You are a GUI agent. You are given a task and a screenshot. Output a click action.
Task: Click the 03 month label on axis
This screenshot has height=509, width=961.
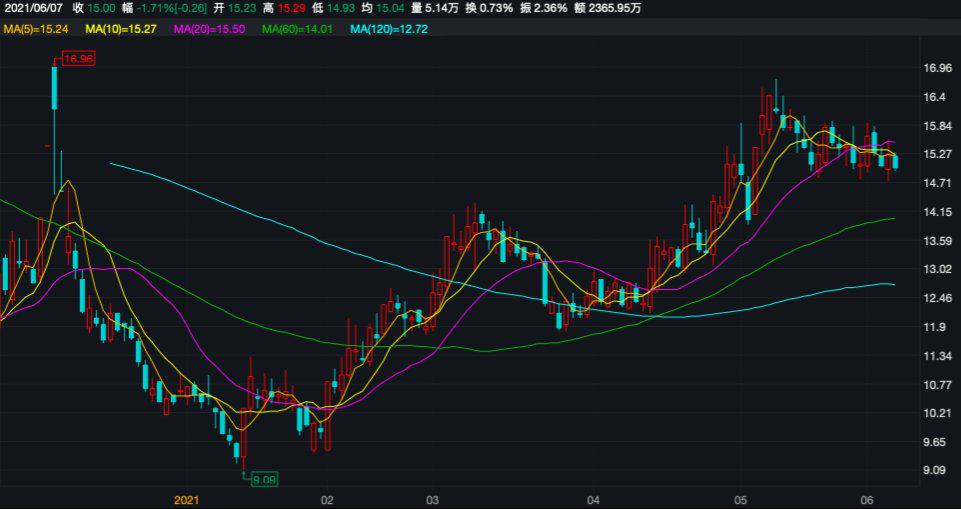pos(433,500)
